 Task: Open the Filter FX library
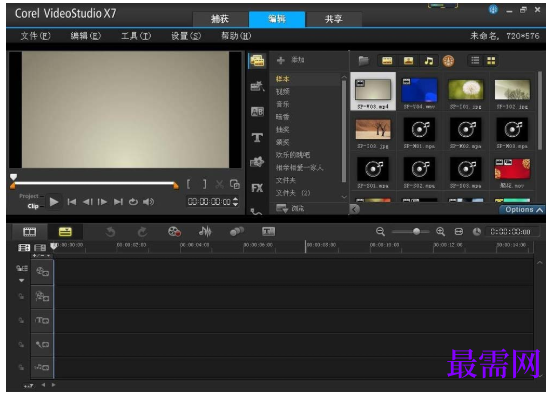click(257, 188)
